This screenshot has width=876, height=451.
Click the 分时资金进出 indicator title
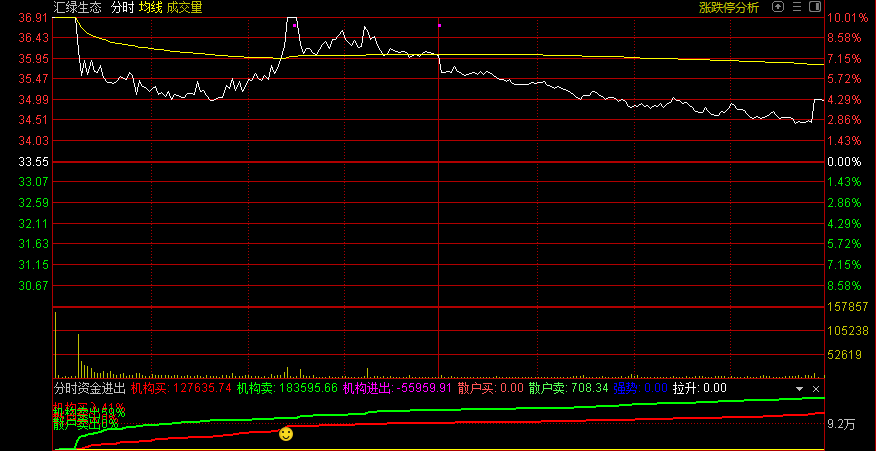click(x=89, y=388)
